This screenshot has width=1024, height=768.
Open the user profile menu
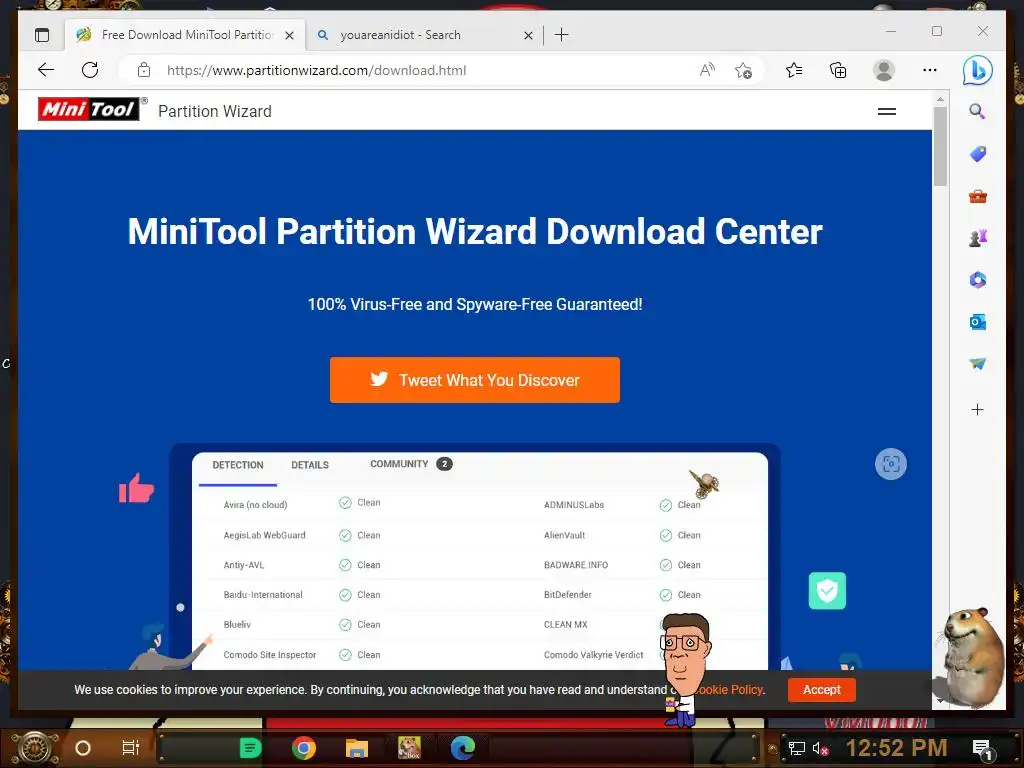click(884, 70)
